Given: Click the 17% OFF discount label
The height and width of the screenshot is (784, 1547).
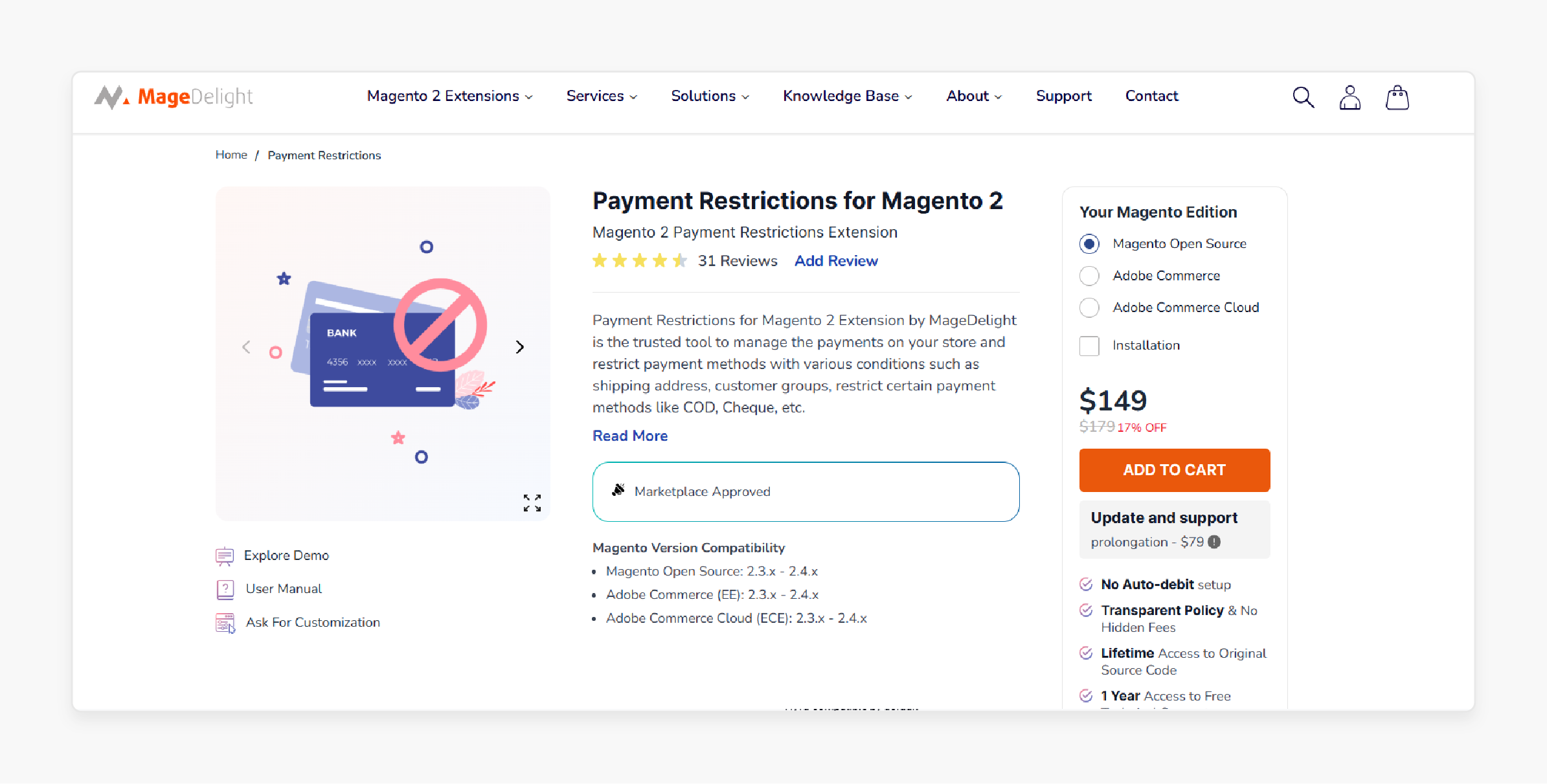Looking at the screenshot, I should coord(1142,428).
